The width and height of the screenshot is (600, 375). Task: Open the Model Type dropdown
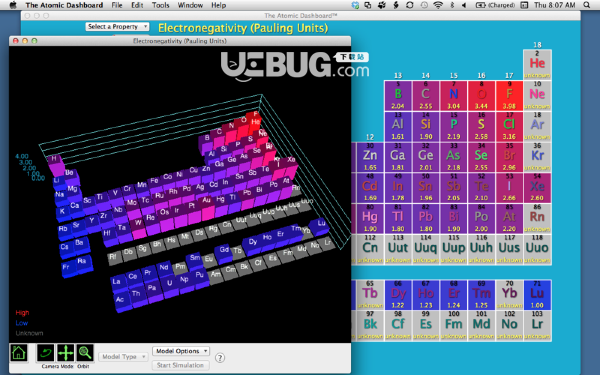point(123,357)
